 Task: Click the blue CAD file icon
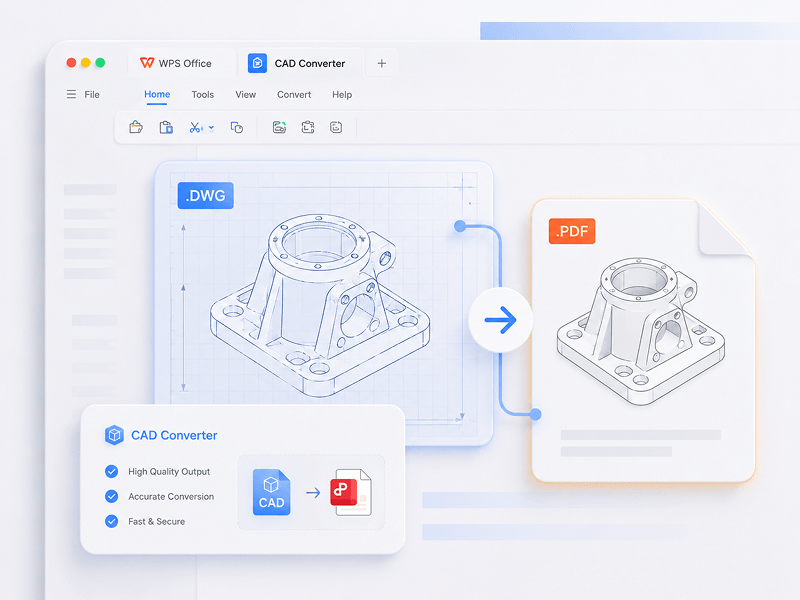pyautogui.click(x=271, y=492)
